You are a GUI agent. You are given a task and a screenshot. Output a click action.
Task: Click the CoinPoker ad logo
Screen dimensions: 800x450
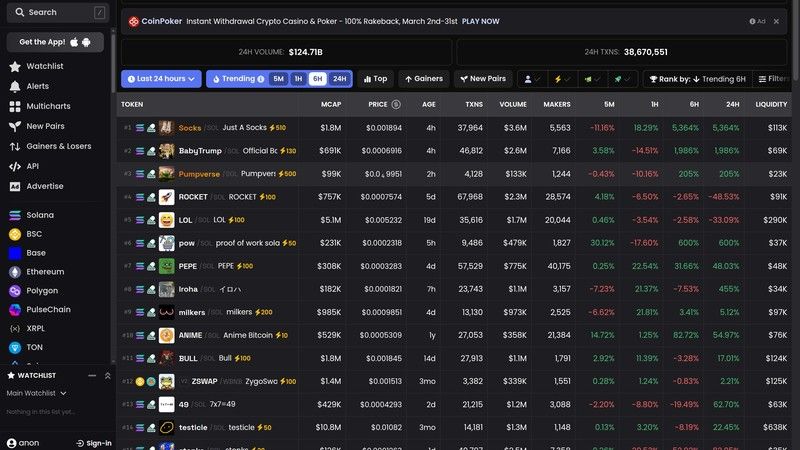tap(134, 21)
